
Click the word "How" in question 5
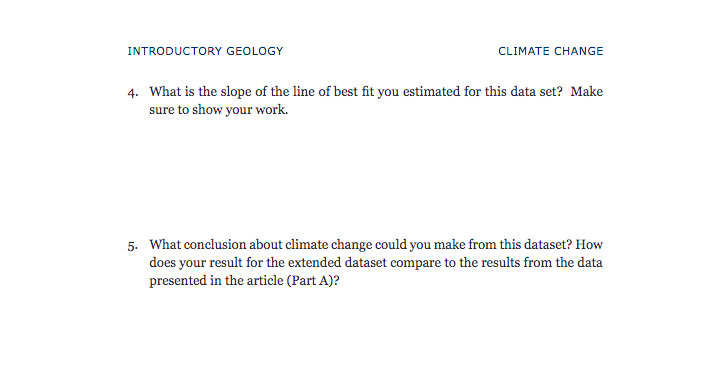tap(589, 245)
